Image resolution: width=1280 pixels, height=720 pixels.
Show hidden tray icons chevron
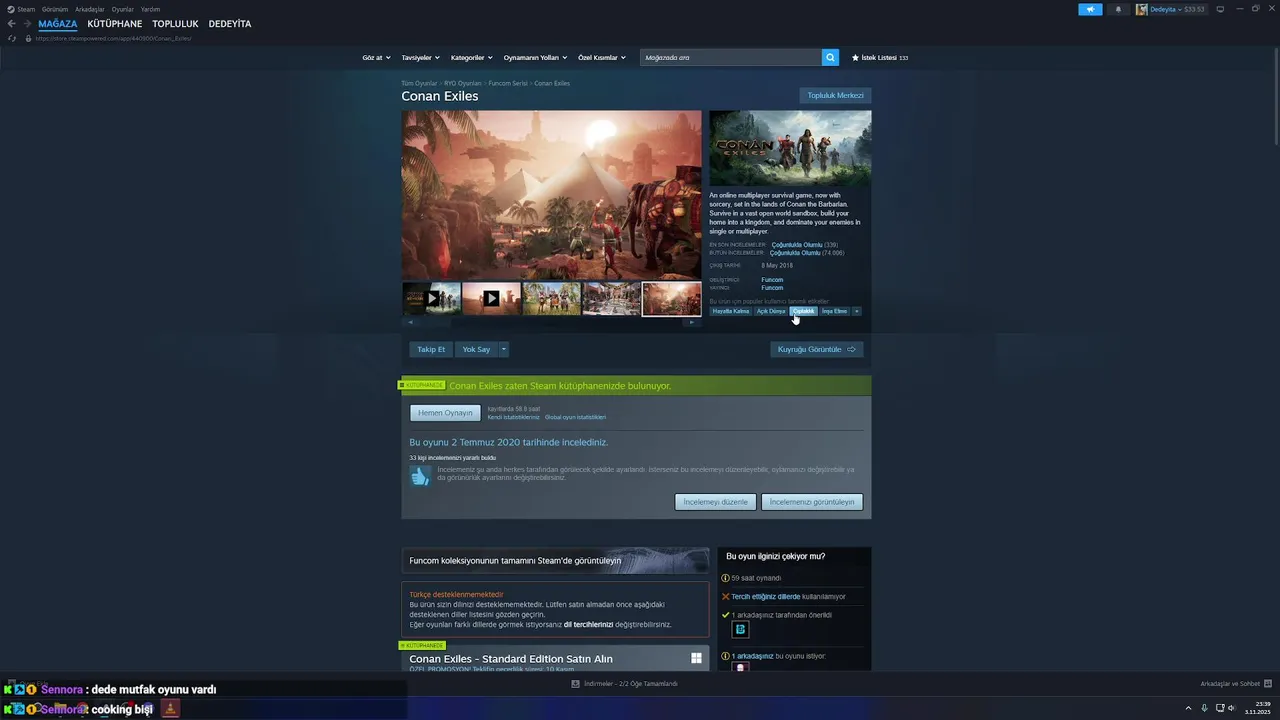click(x=1188, y=708)
